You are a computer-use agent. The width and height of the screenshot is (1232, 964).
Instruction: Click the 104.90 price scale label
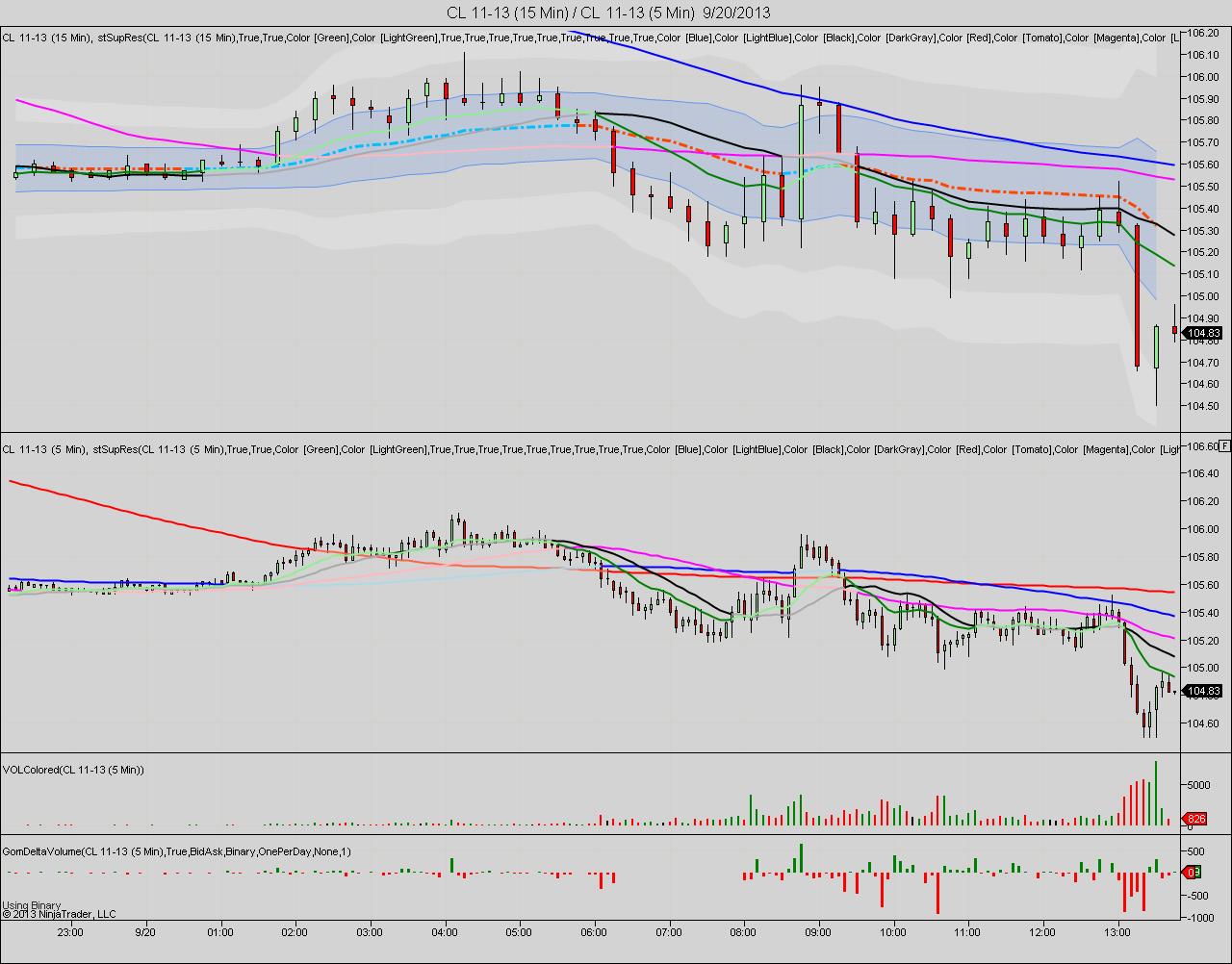(x=1204, y=317)
